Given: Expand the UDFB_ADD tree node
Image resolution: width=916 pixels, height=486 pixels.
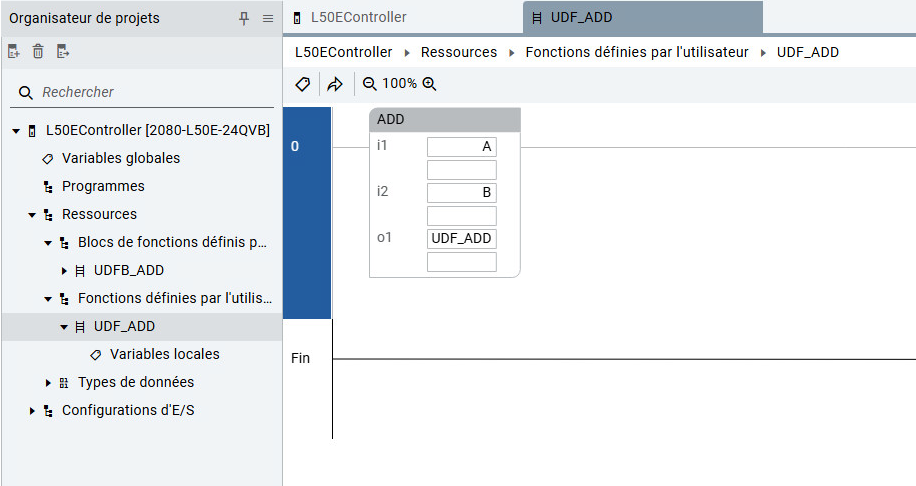Looking at the screenshot, I should coord(64,271).
